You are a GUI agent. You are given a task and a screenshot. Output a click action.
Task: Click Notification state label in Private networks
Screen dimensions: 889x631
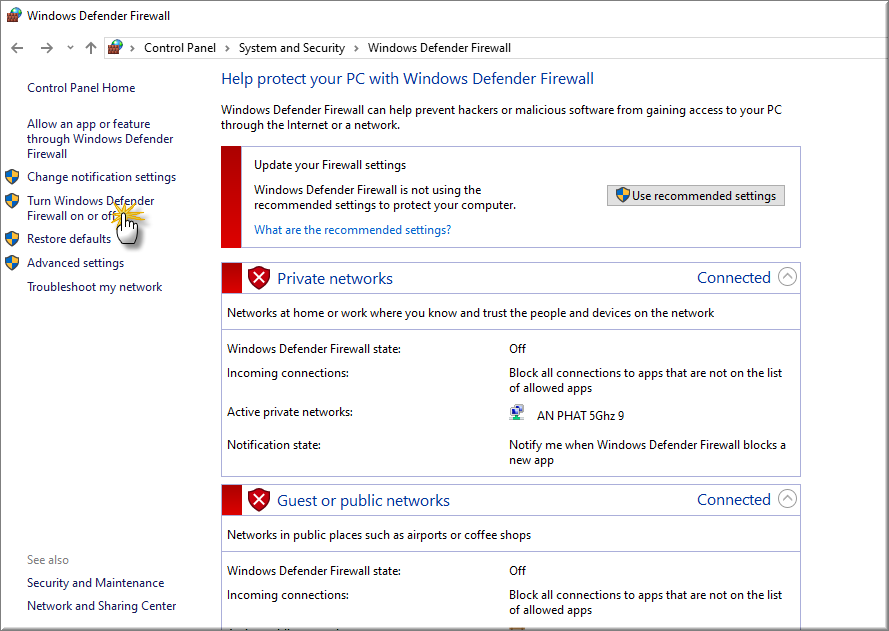point(274,445)
